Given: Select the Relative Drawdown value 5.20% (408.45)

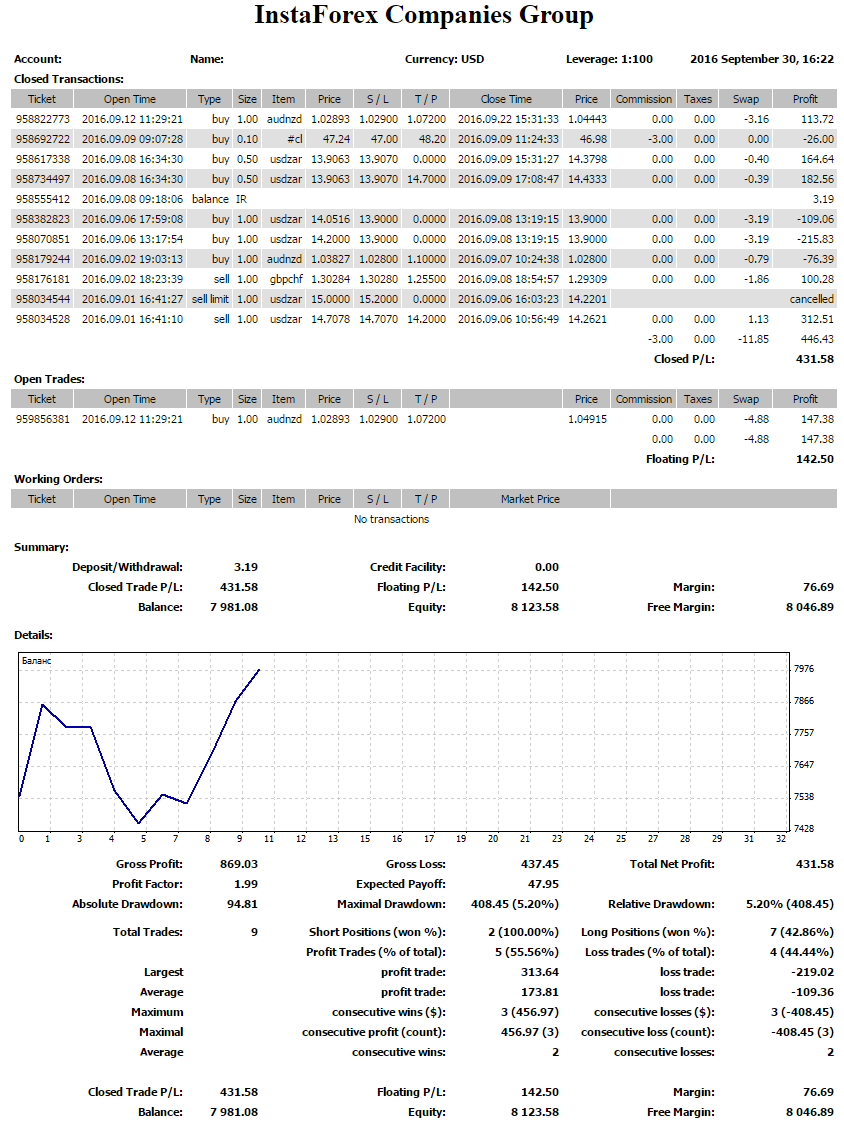Looking at the screenshot, I should coord(790,904).
